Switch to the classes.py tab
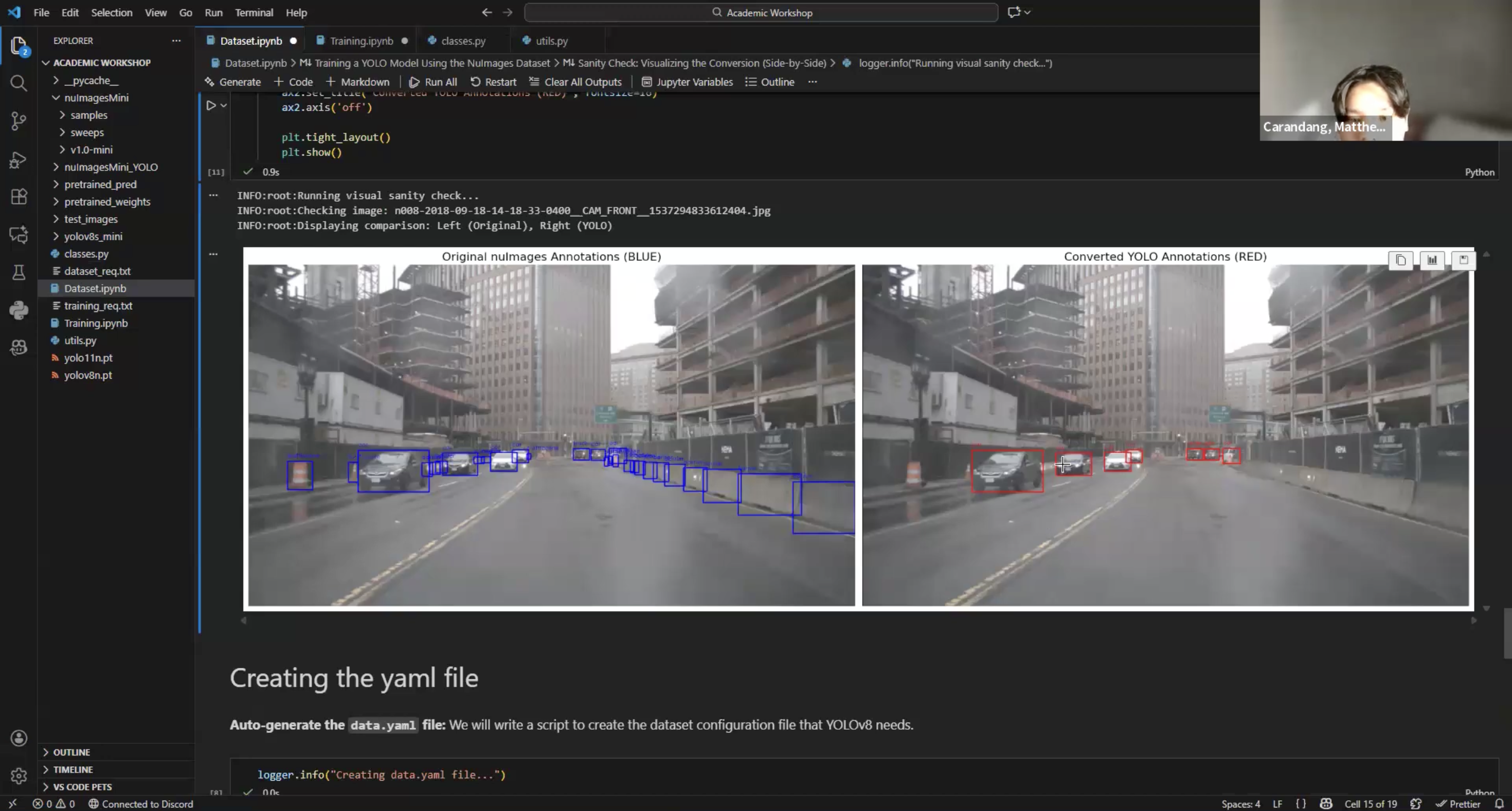Viewport: 1512px width, 811px height. coord(463,41)
